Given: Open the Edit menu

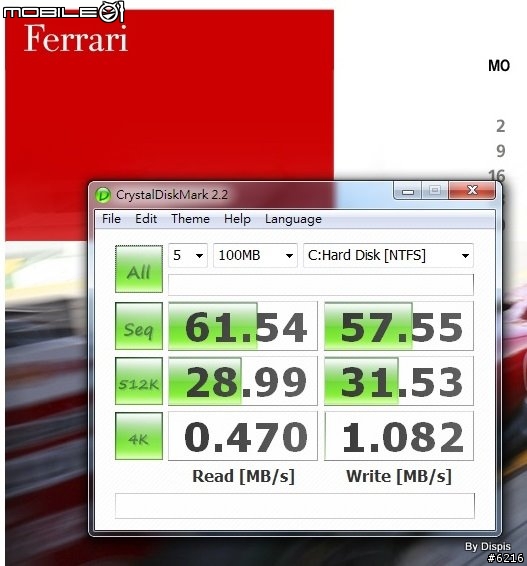Looking at the screenshot, I should 146,219.
